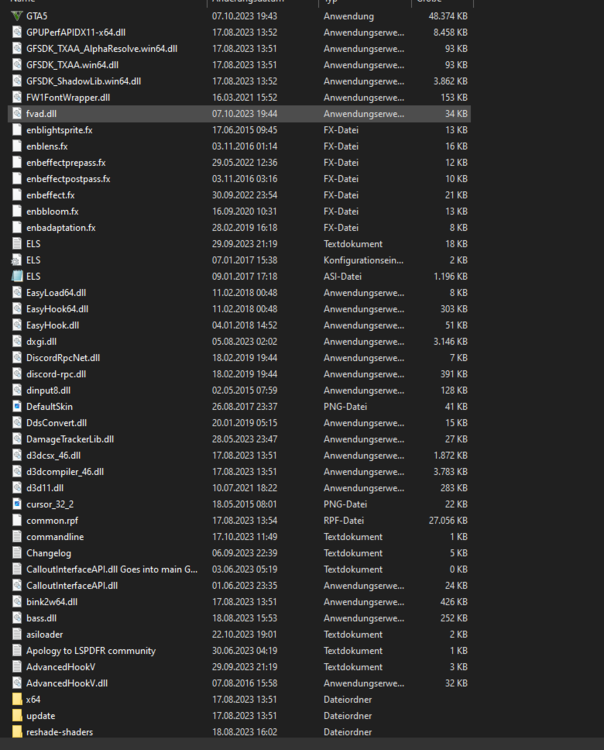Click the RPF-Datei type of common.rpf
Viewport: 604px width, 750px height.
coord(343,520)
